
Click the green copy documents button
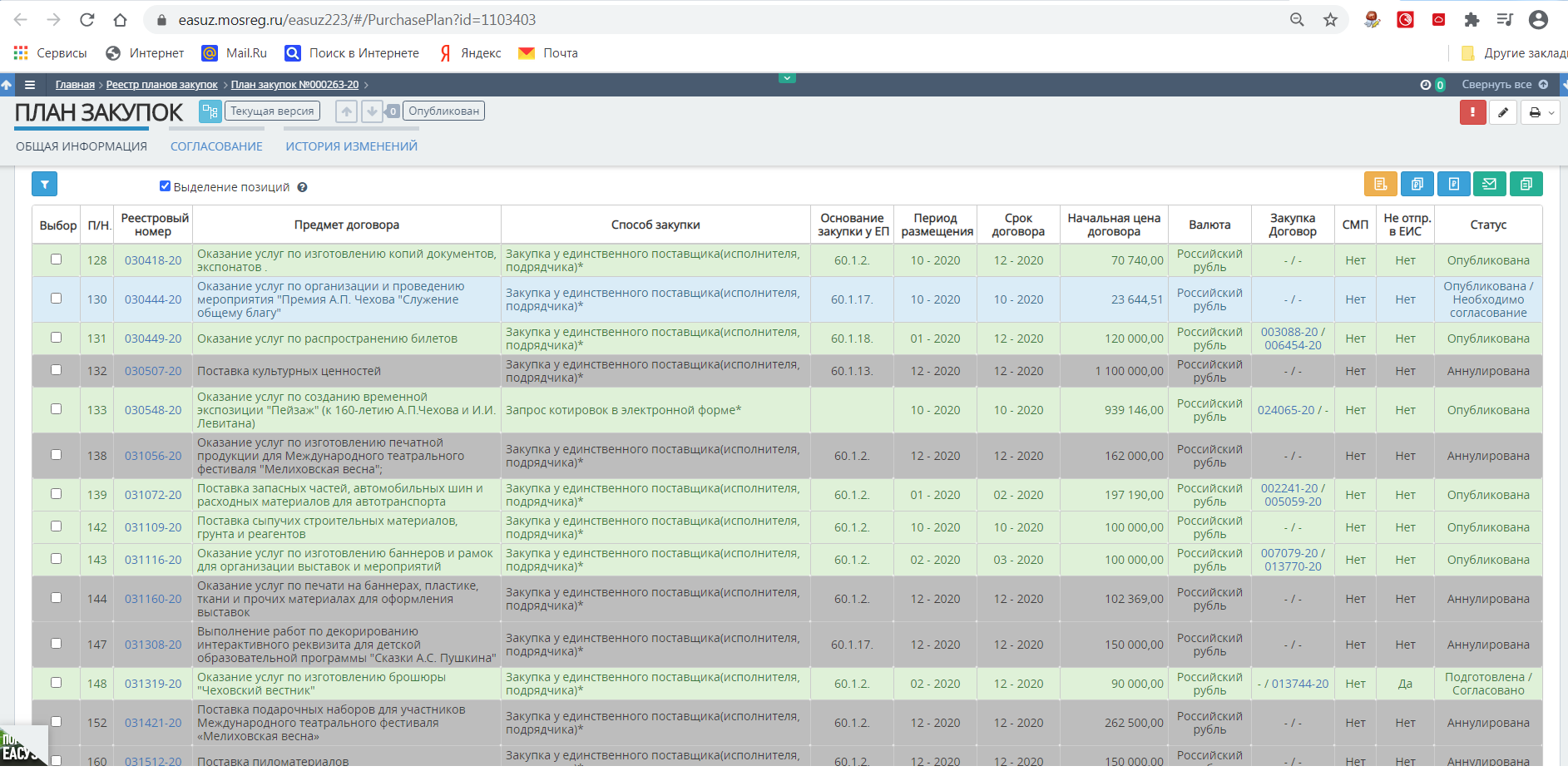1526,184
